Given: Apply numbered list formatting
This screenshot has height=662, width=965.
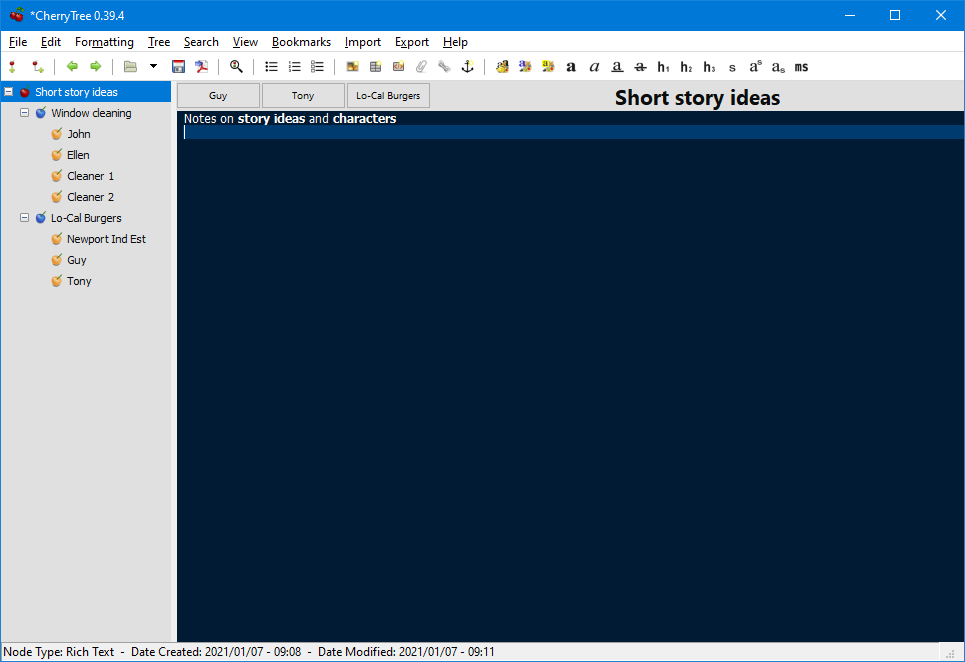Looking at the screenshot, I should [295, 66].
